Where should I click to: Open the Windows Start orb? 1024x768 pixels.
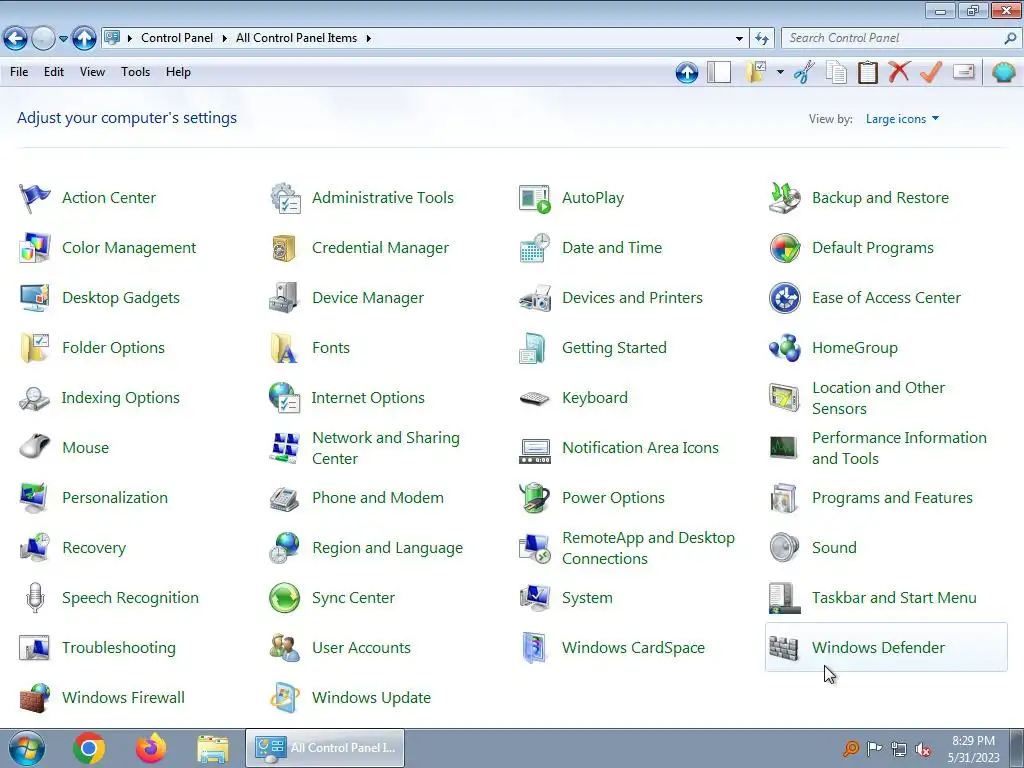click(x=27, y=748)
